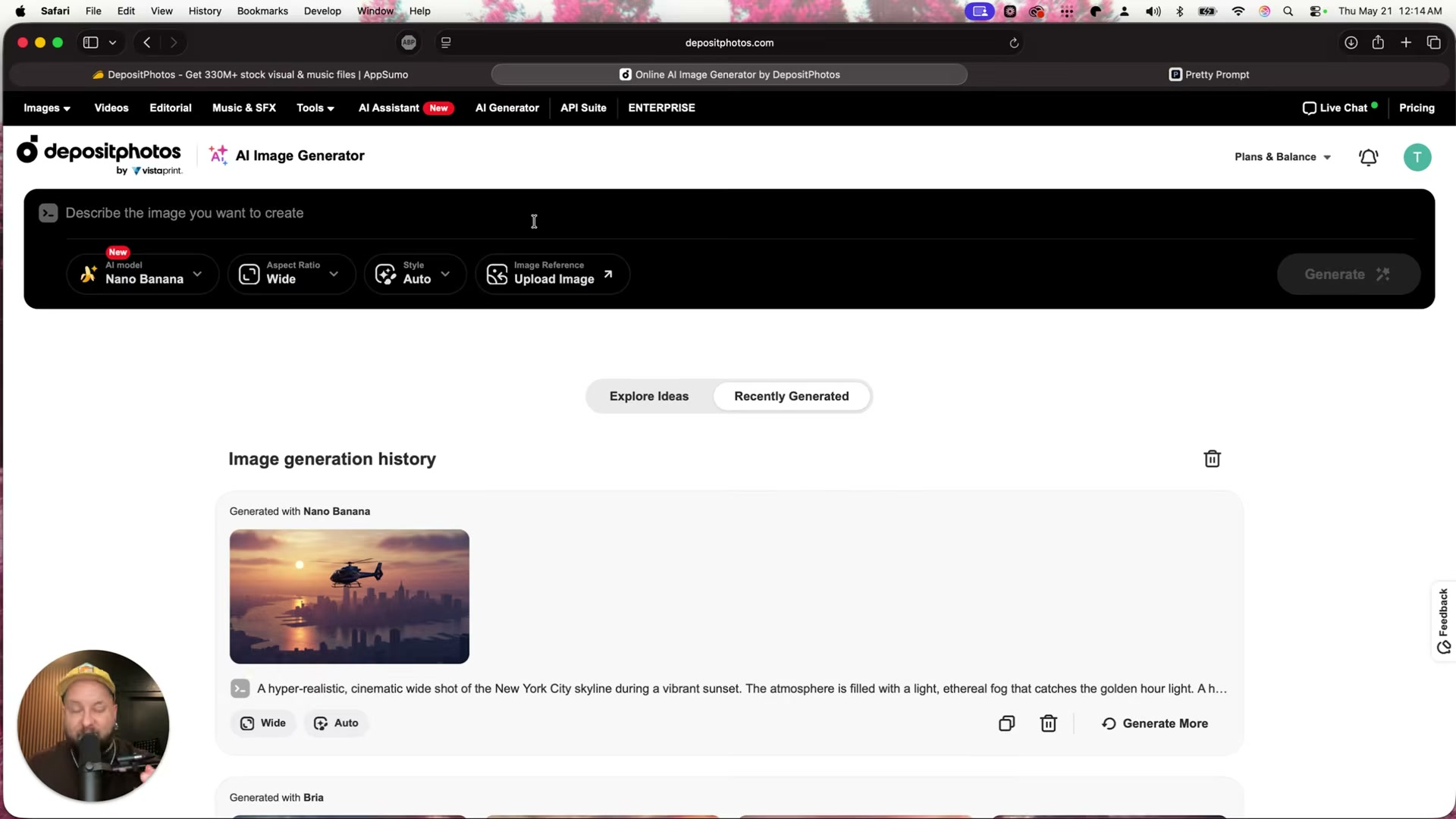The height and width of the screenshot is (819, 1456).
Task: Open the helicopter skyline thumbnail
Action: tap(350, 597)
